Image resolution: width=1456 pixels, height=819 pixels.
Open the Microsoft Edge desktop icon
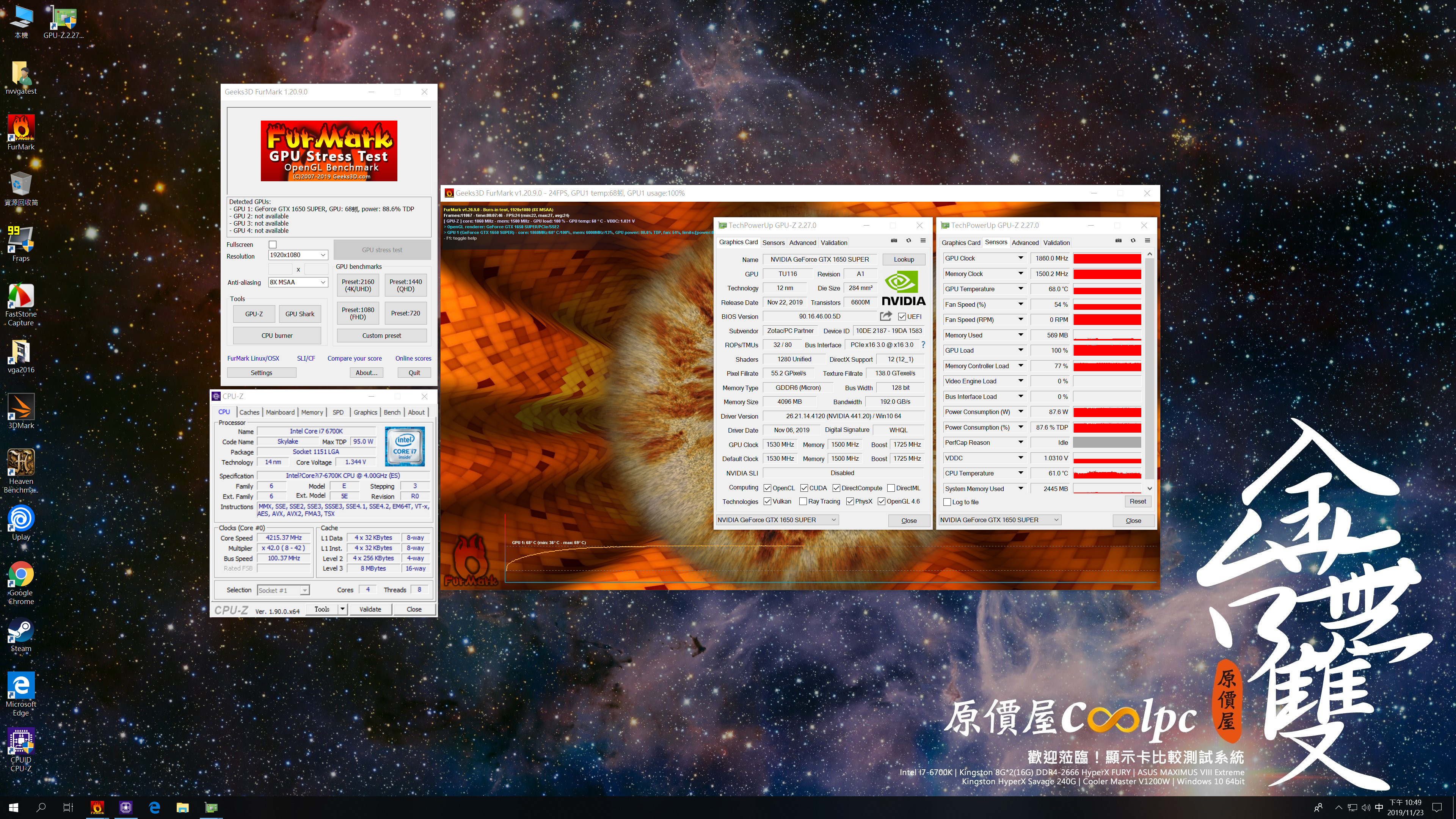(x=21, y=694)
